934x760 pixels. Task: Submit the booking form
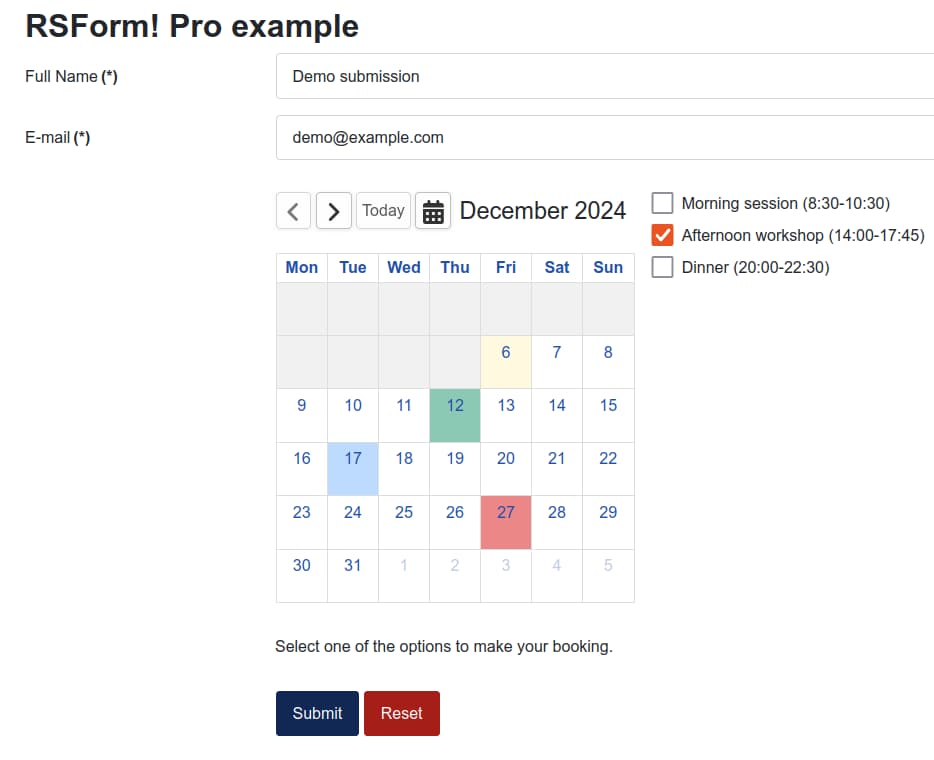[317, 713]
